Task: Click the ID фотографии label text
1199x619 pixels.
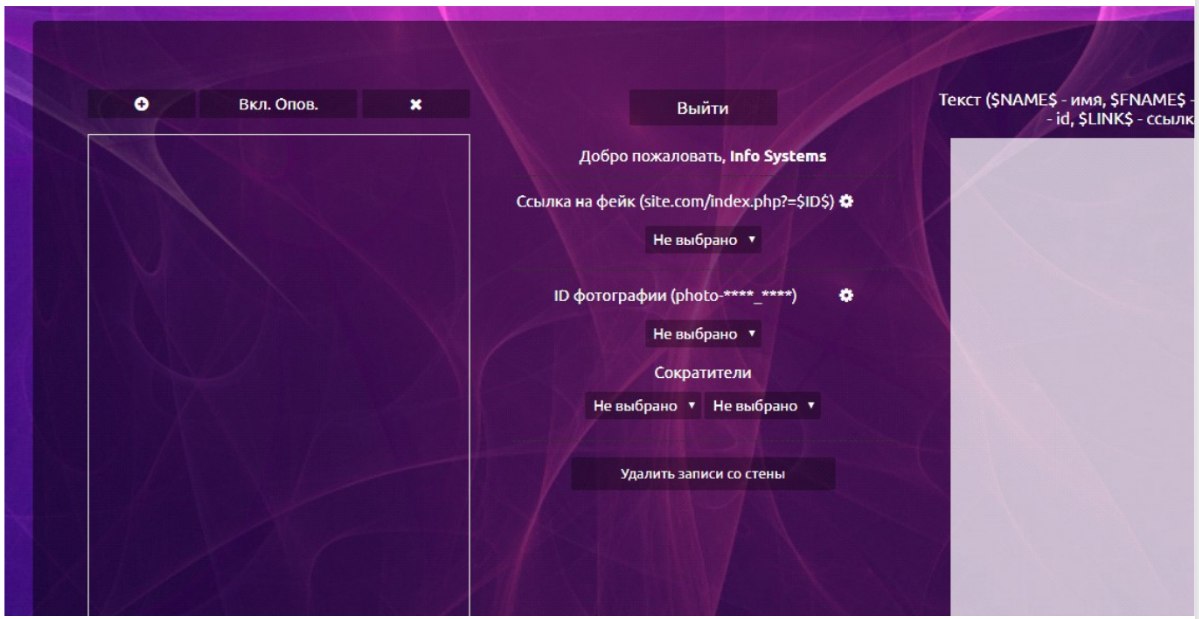Action: pyautogui.click(x=675, y=296)
